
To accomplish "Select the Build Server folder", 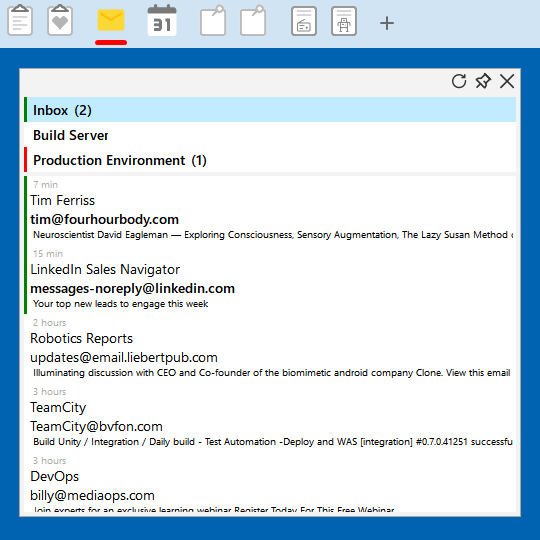I will pos(270,135).
